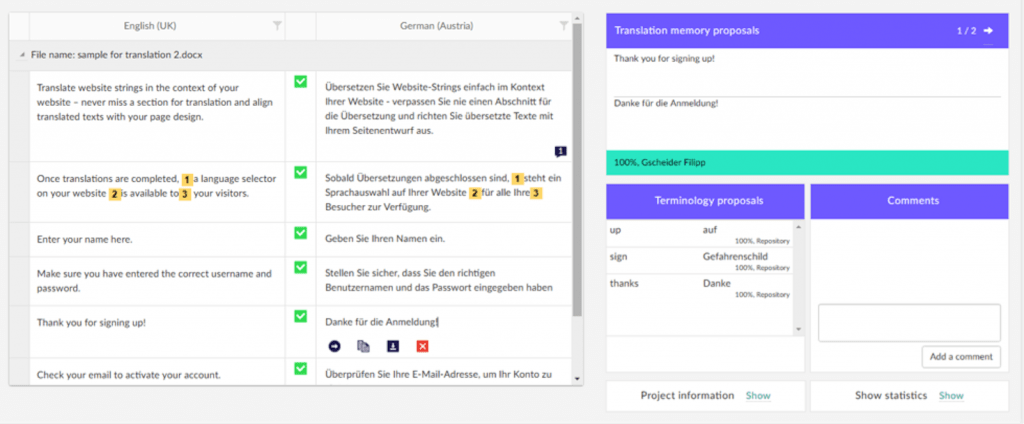This screenshot has height=424, width=1024.
Task: Click the '1 / 2' proposal counter
Action: [967, 31]
